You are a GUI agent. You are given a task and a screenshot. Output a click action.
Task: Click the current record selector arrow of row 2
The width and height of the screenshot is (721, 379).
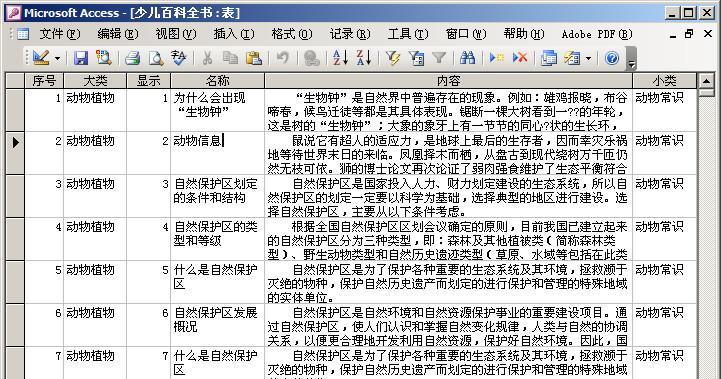coord(15,153)
